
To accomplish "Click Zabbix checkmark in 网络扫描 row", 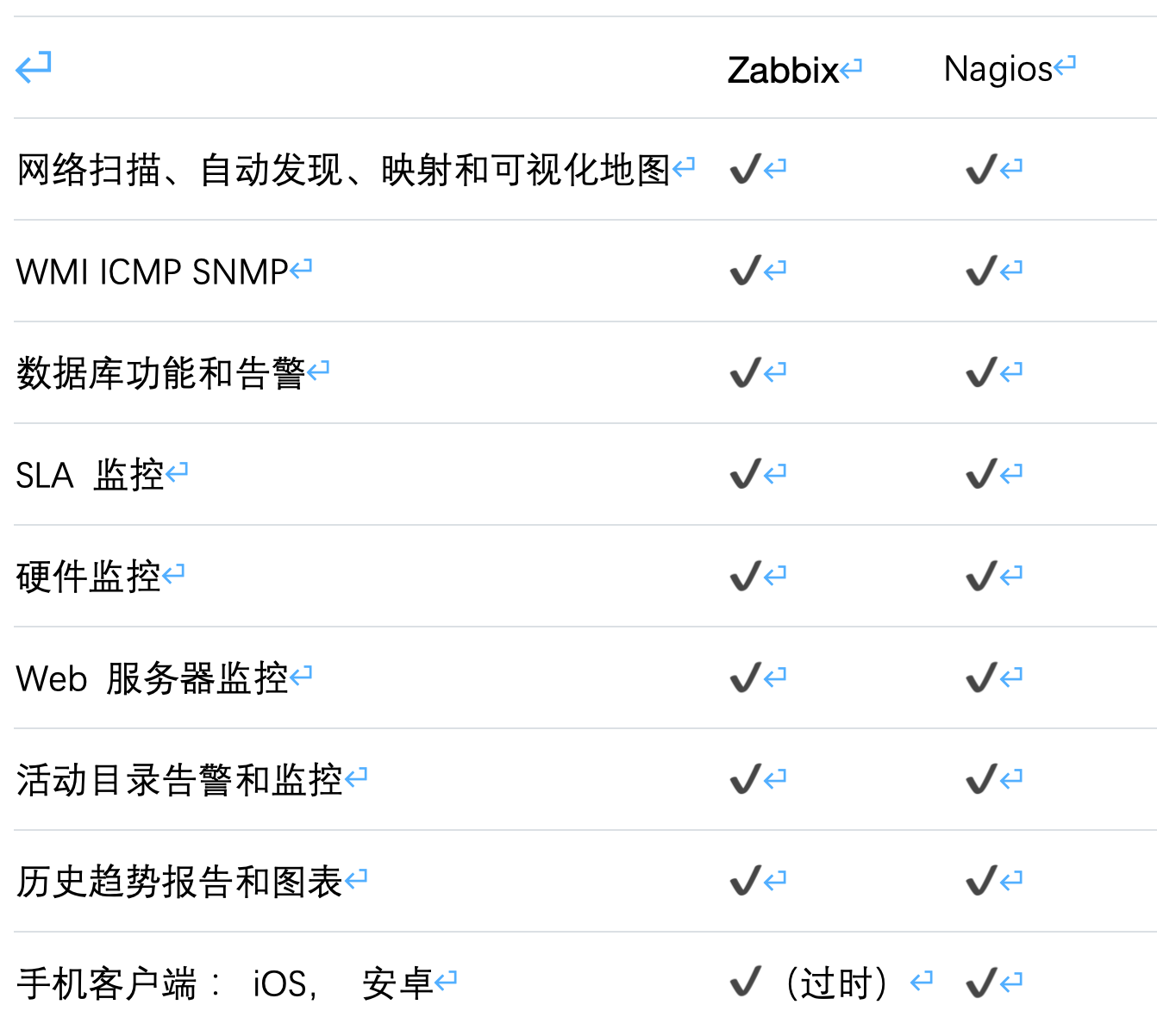I will coord(745,169).
